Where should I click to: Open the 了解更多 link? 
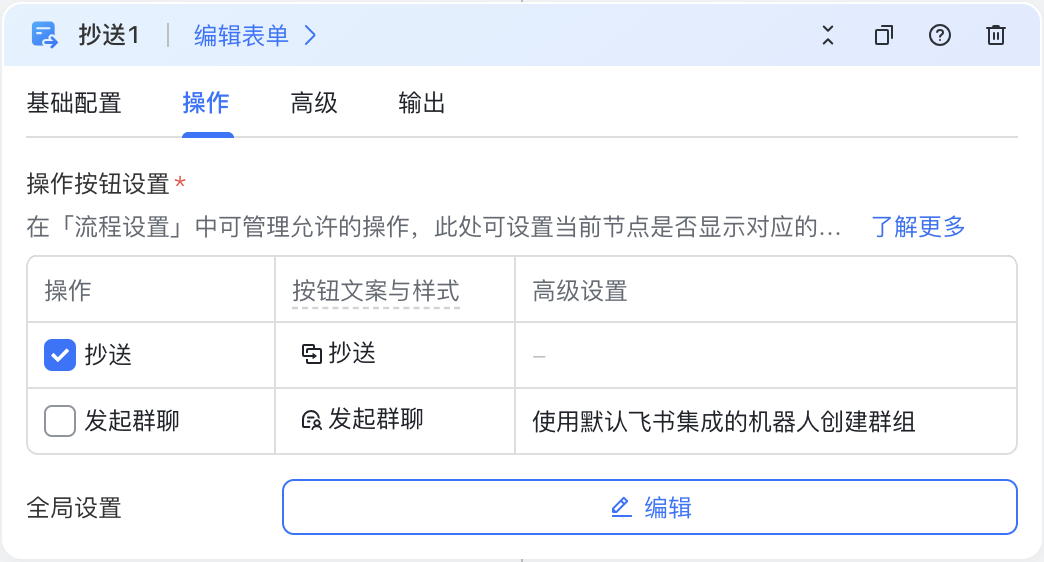918,226
